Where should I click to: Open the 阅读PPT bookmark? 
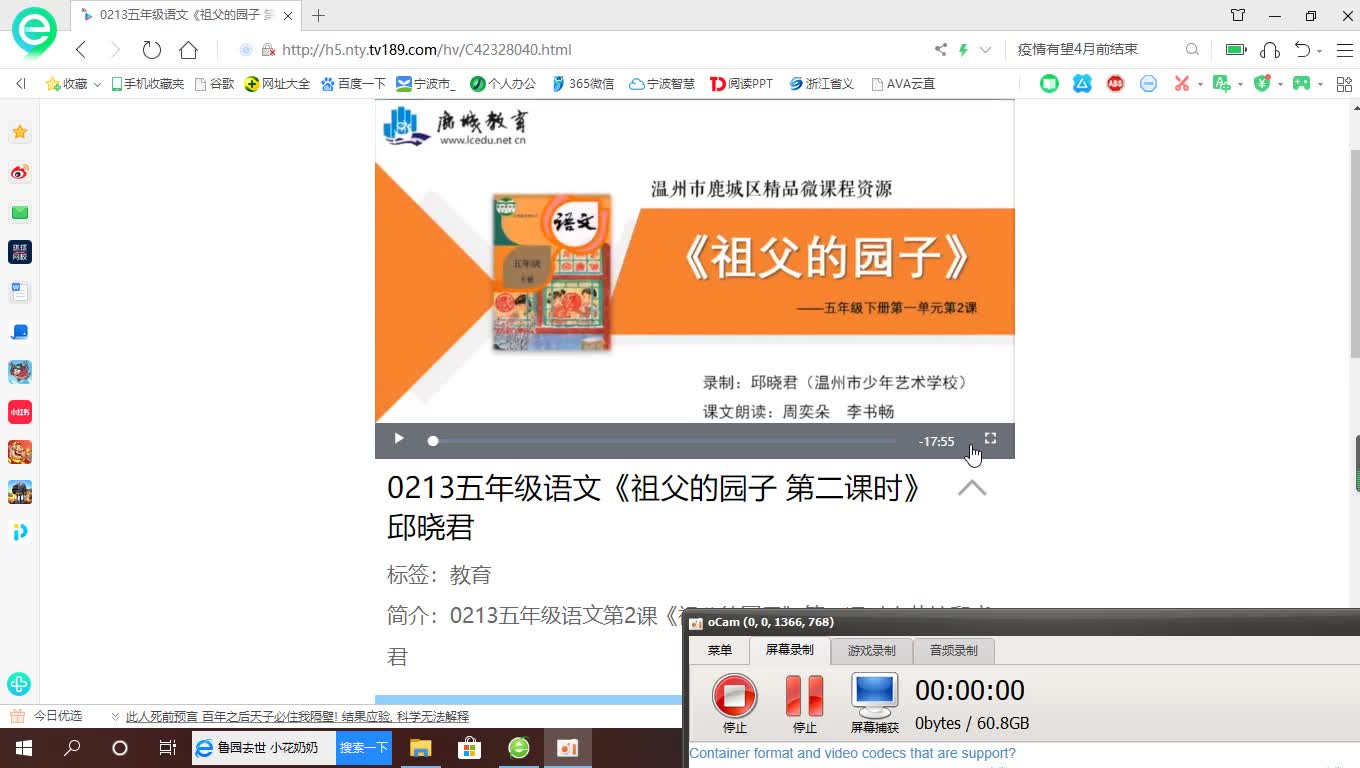[x=741, y=84]
